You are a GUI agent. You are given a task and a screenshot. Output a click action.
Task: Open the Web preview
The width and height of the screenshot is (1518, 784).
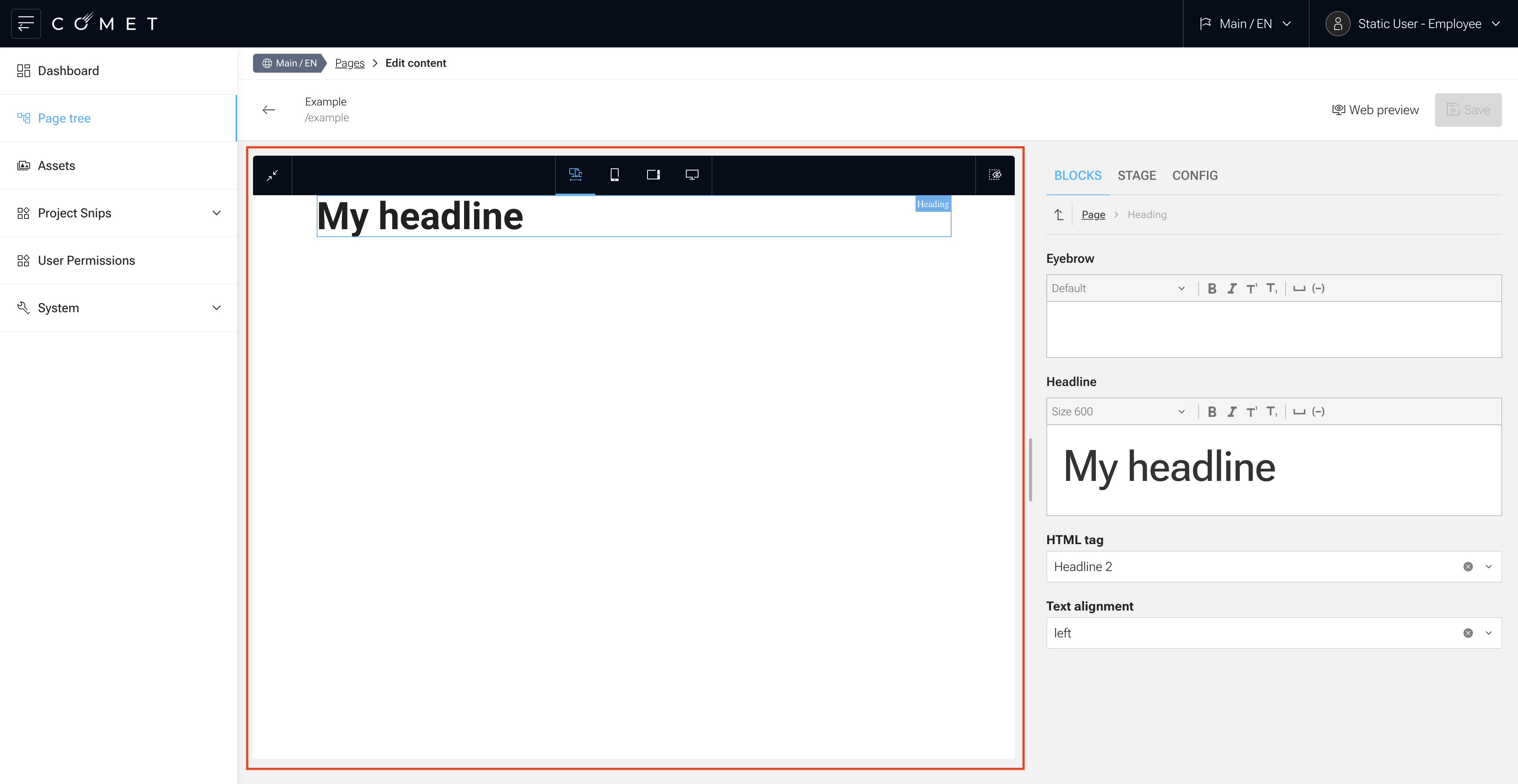(1375, 110)
